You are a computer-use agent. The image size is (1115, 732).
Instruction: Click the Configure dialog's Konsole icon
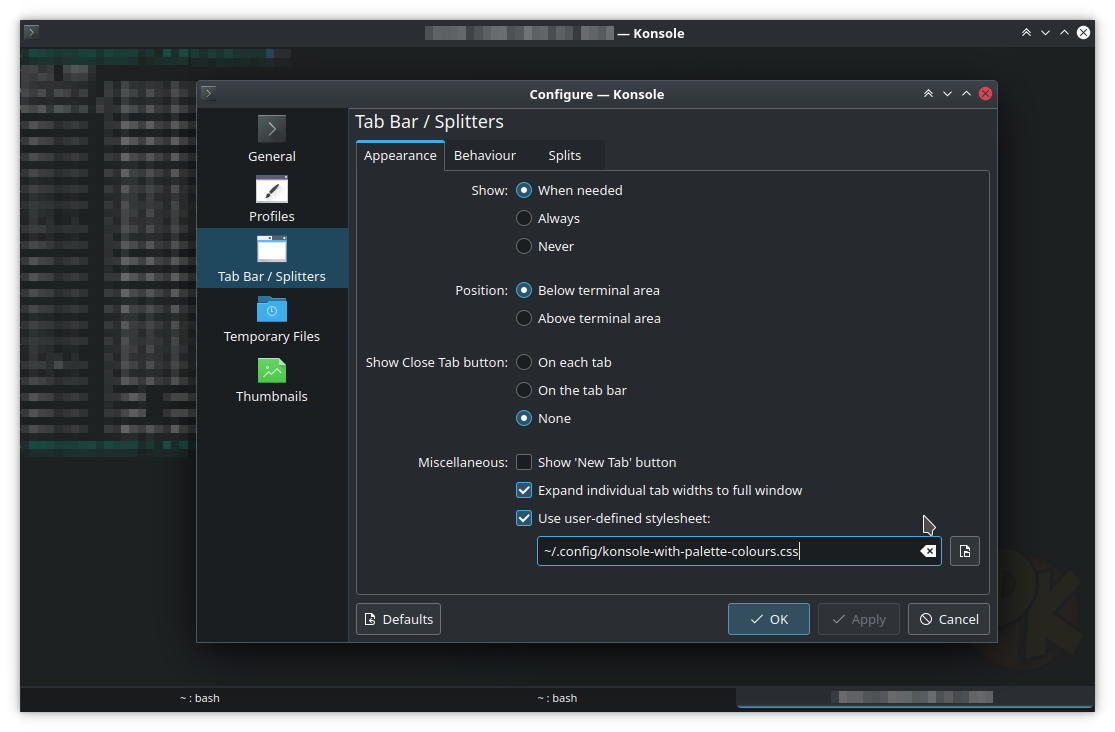tap(208, 93)
